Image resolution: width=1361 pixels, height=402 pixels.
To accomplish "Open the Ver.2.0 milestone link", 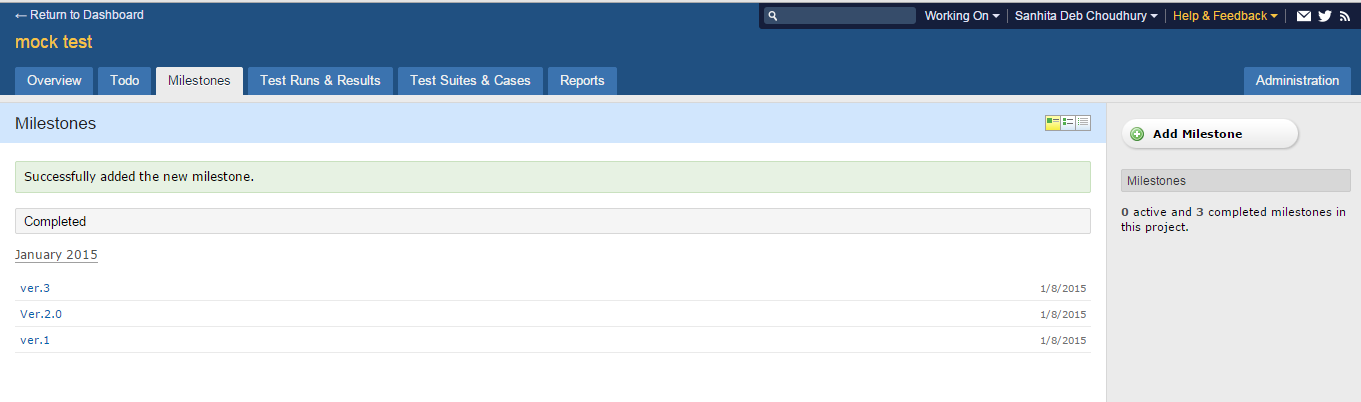I will click(x=41, y=314).
